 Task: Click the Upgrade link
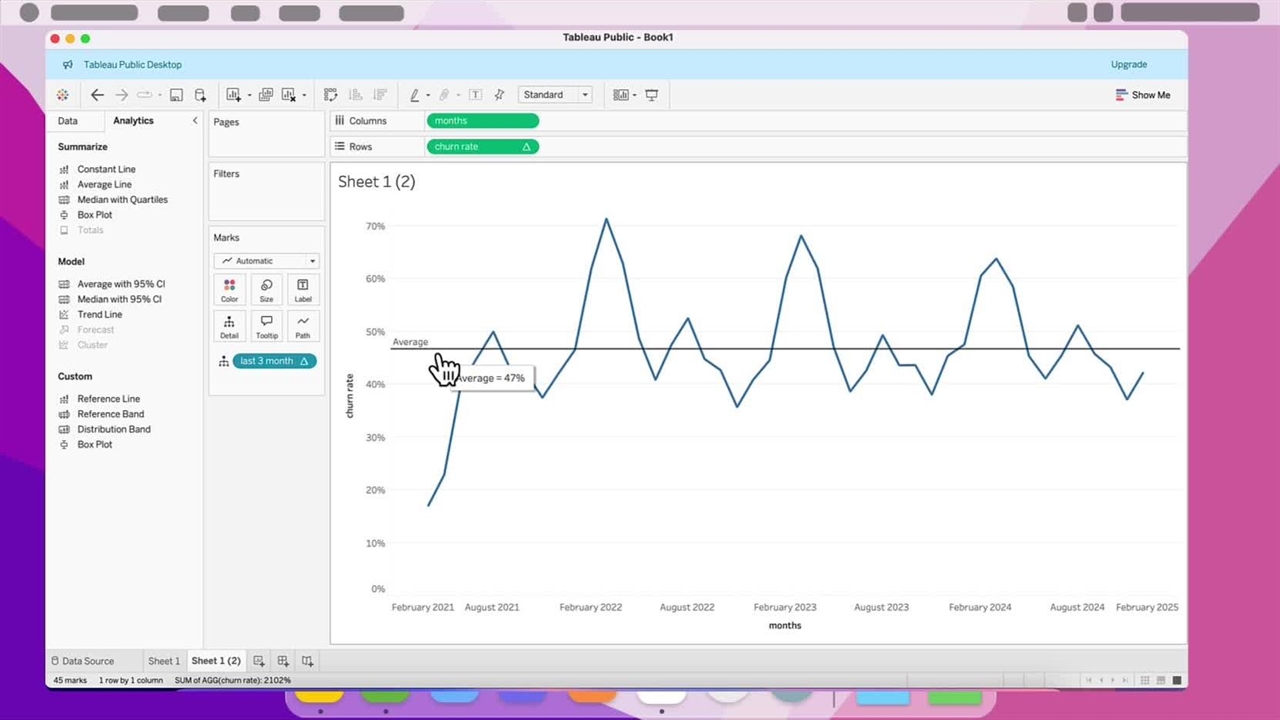pyautogui.click(x=1129, y=65)
